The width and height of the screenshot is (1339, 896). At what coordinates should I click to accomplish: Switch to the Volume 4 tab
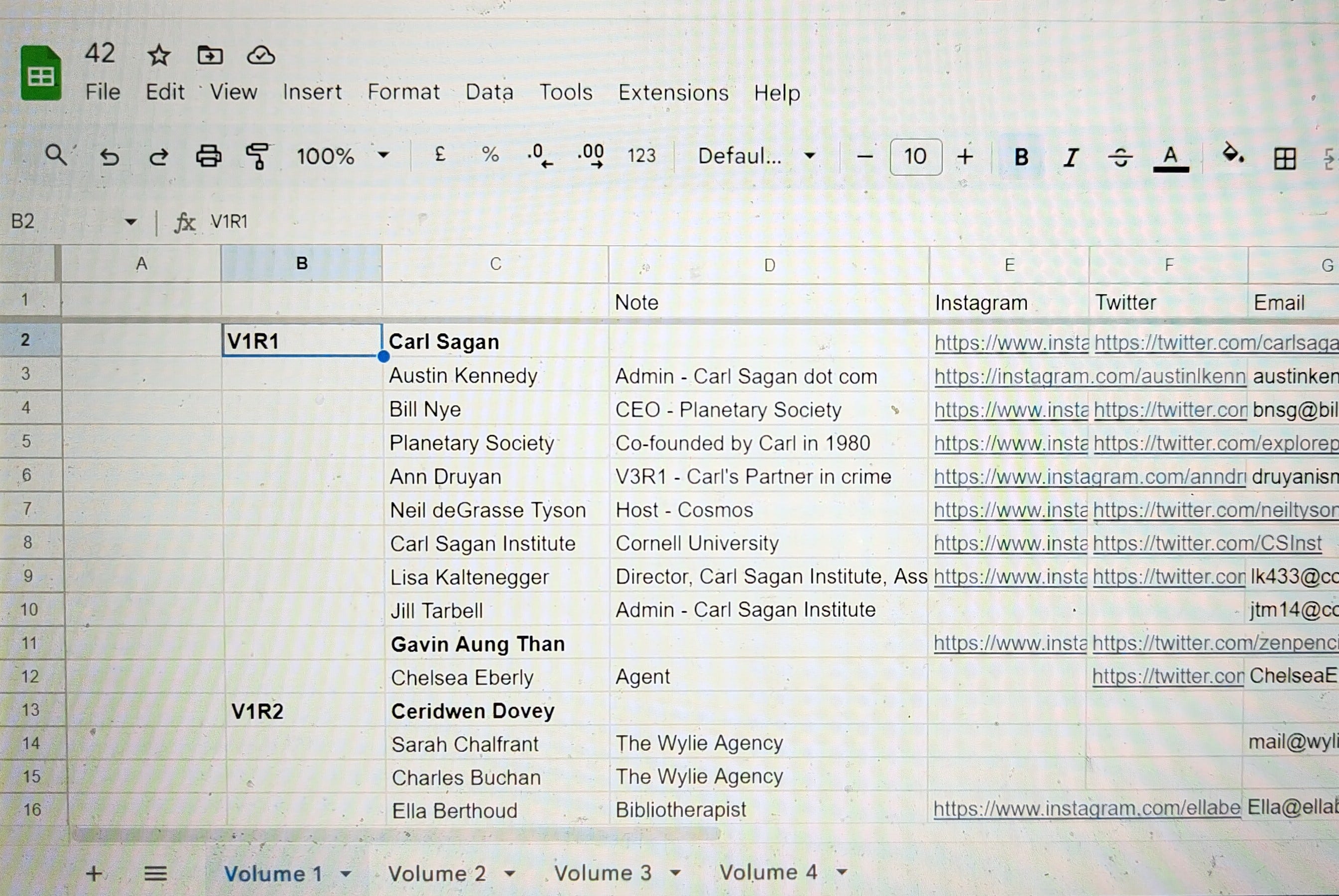[x=768, y=872]
